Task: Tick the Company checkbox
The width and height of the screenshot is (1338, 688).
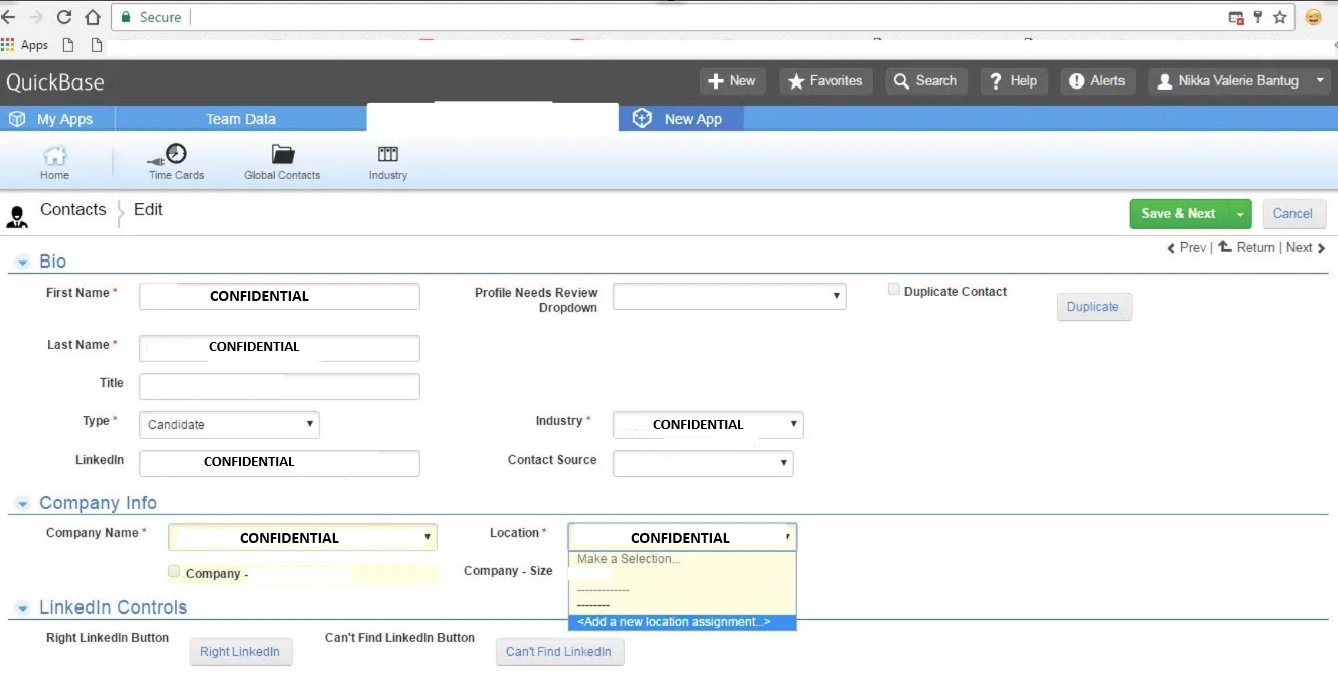Action: [x=174, y=572]
